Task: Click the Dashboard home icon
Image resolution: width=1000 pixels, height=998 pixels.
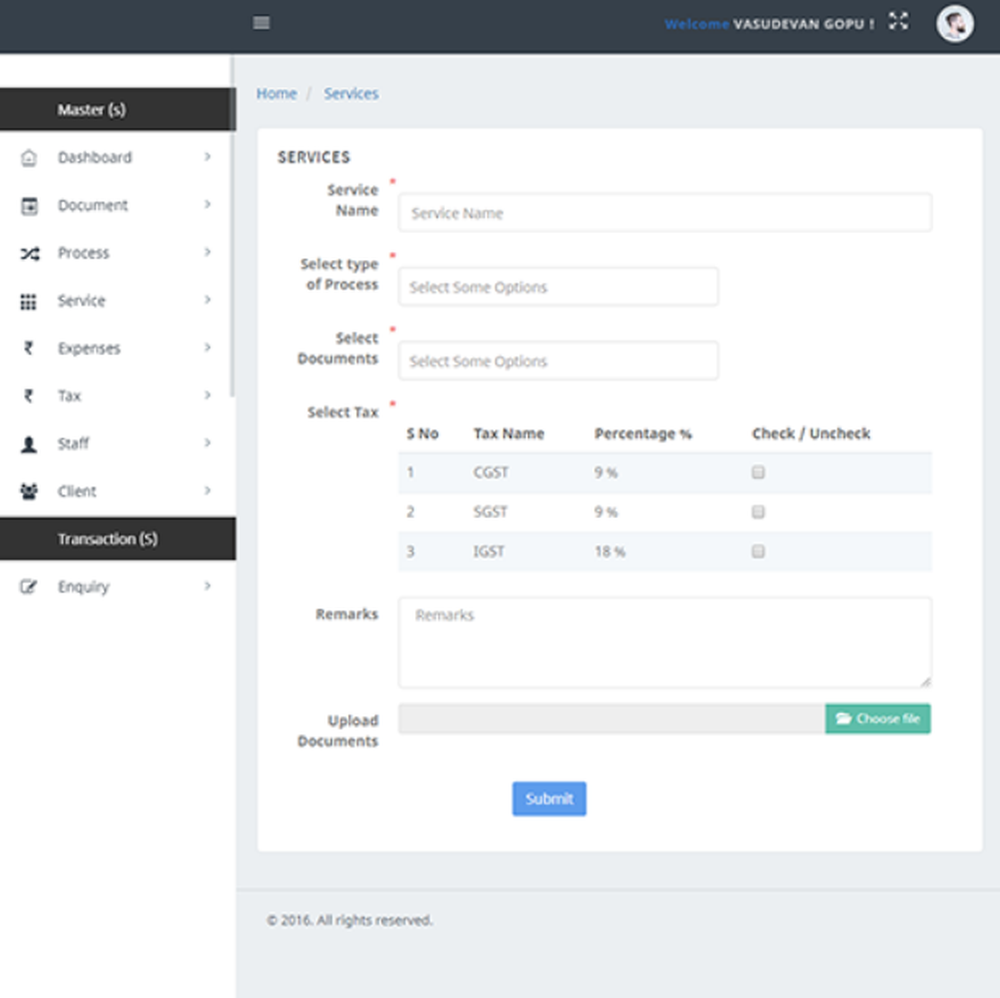Action: tap(29, 158)
